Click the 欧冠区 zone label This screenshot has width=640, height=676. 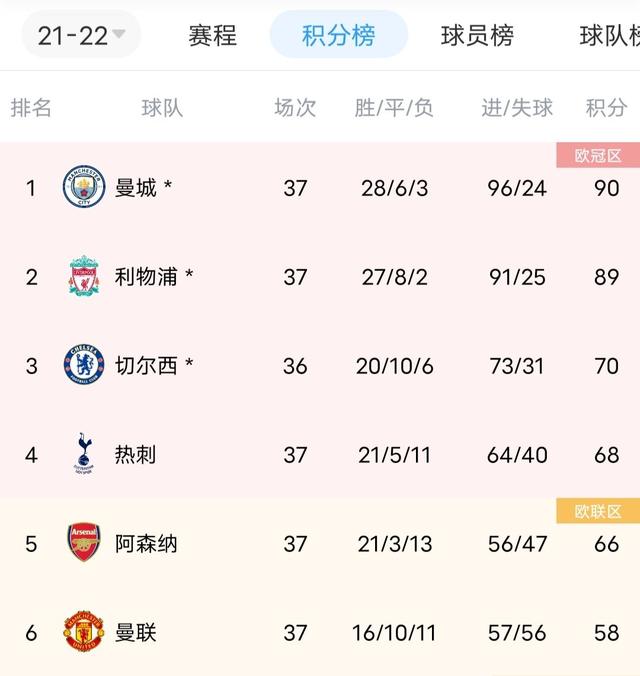coord(598,155)
